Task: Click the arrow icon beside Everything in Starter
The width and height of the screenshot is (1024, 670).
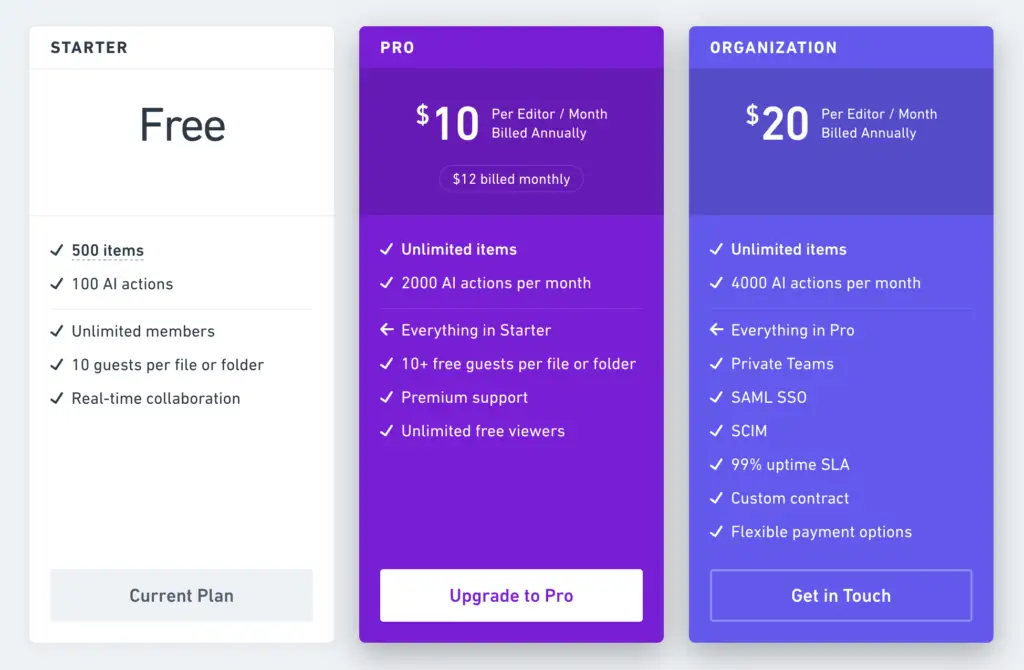Action: point(387,329)
